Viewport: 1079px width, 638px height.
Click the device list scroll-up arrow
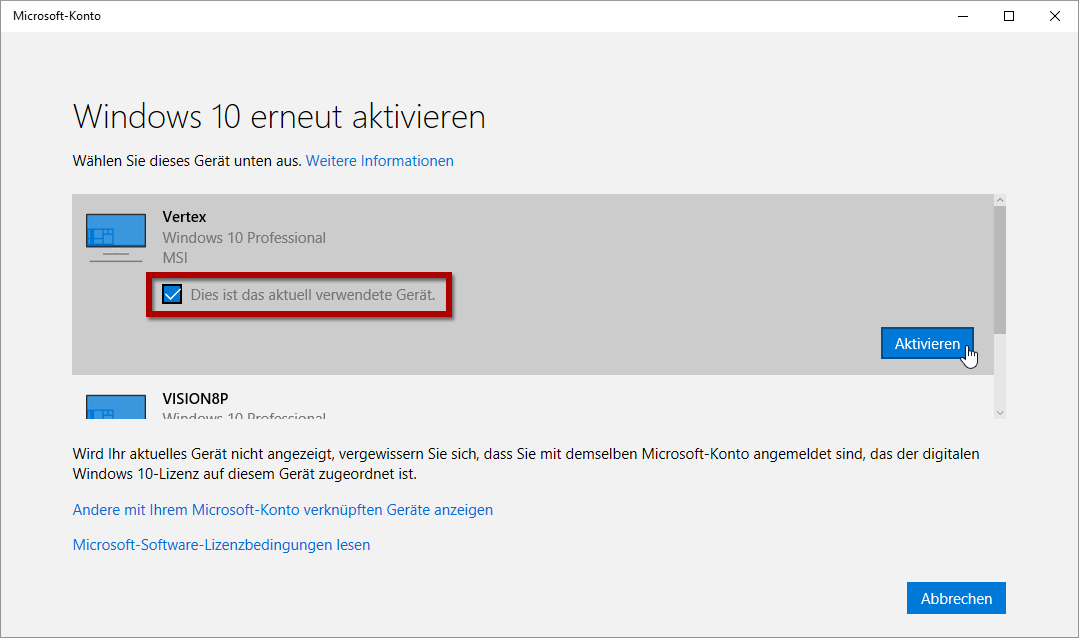pyautogui.click(x=999, y=201)
